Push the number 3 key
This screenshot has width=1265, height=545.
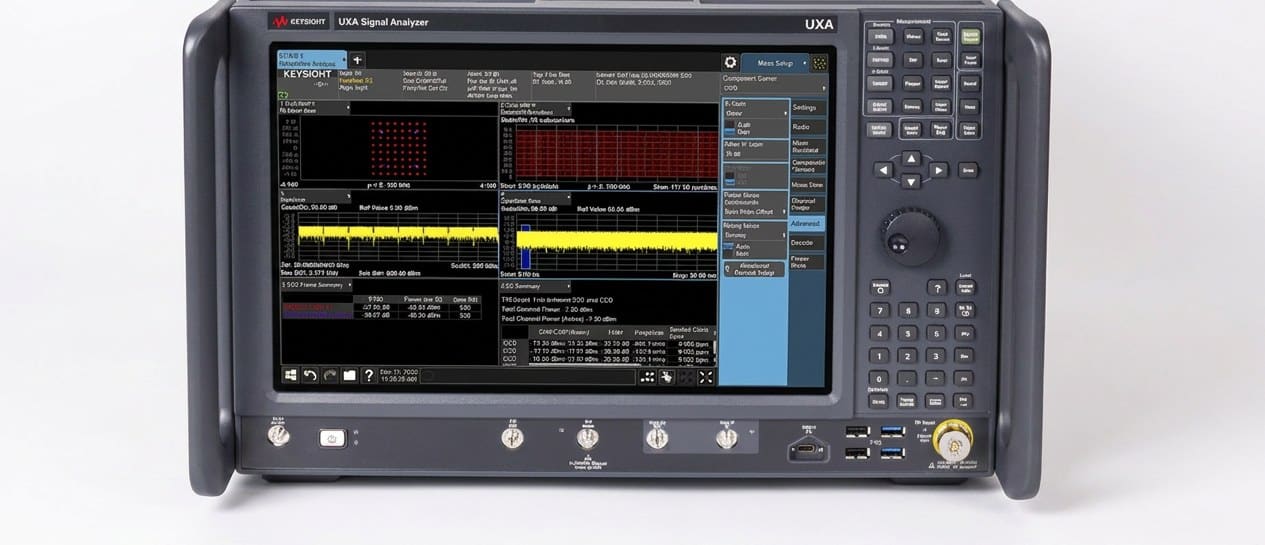click(x=936, y=357)
